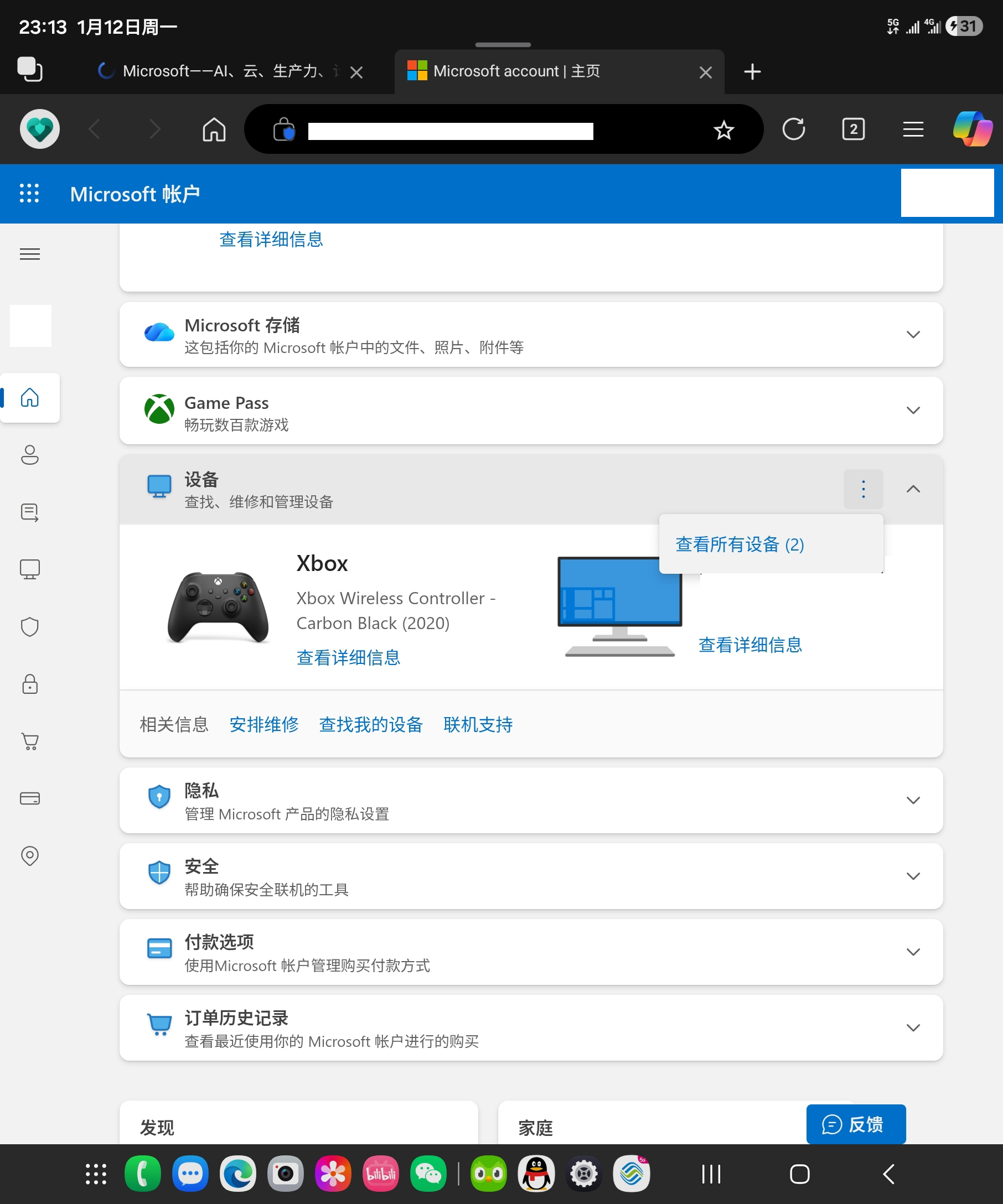Go to the browser home page
Screen dimensions: 1003x1204
[x=214, y=129]
